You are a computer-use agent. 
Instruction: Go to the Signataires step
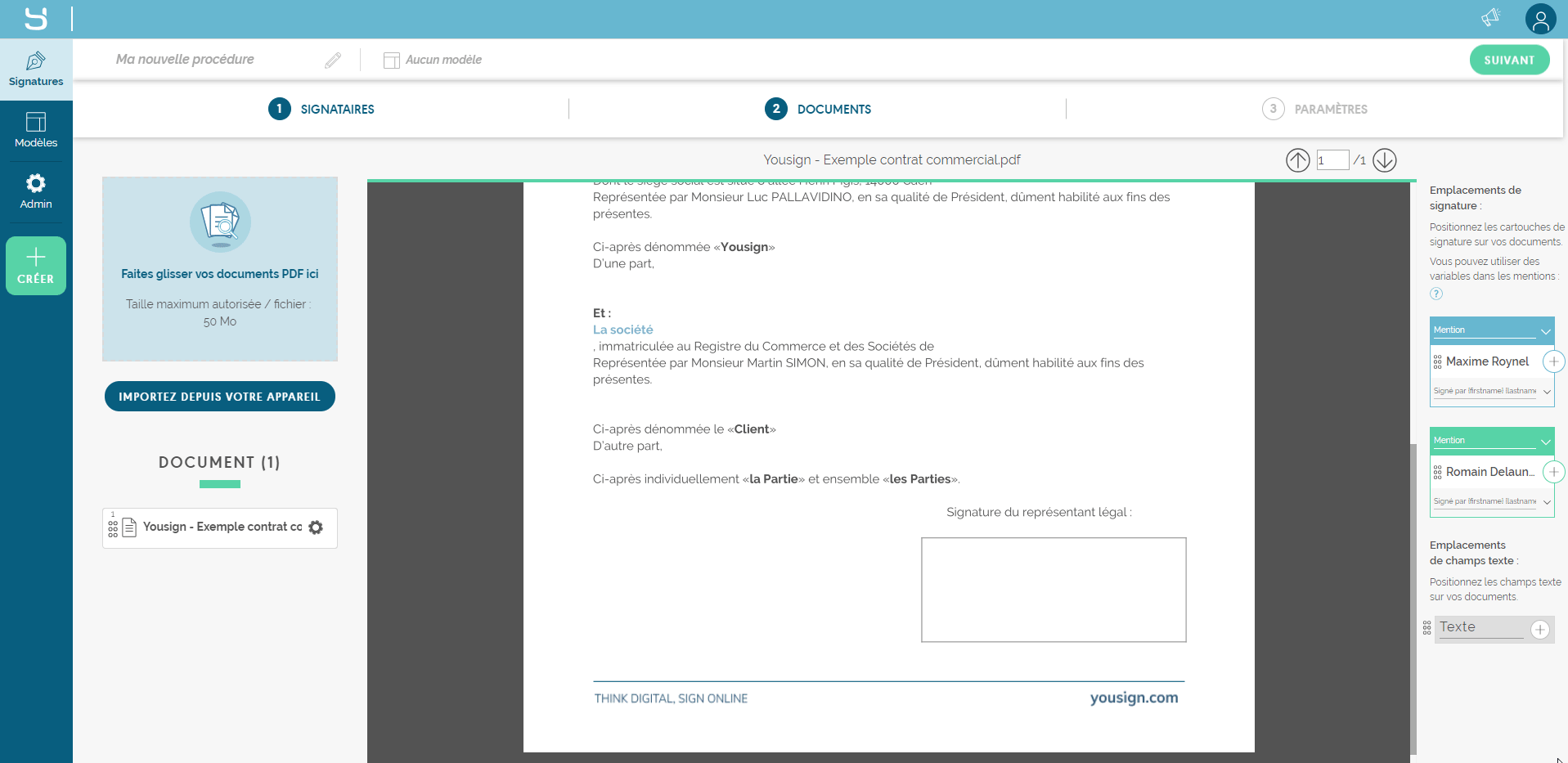[x=321, y=109]
